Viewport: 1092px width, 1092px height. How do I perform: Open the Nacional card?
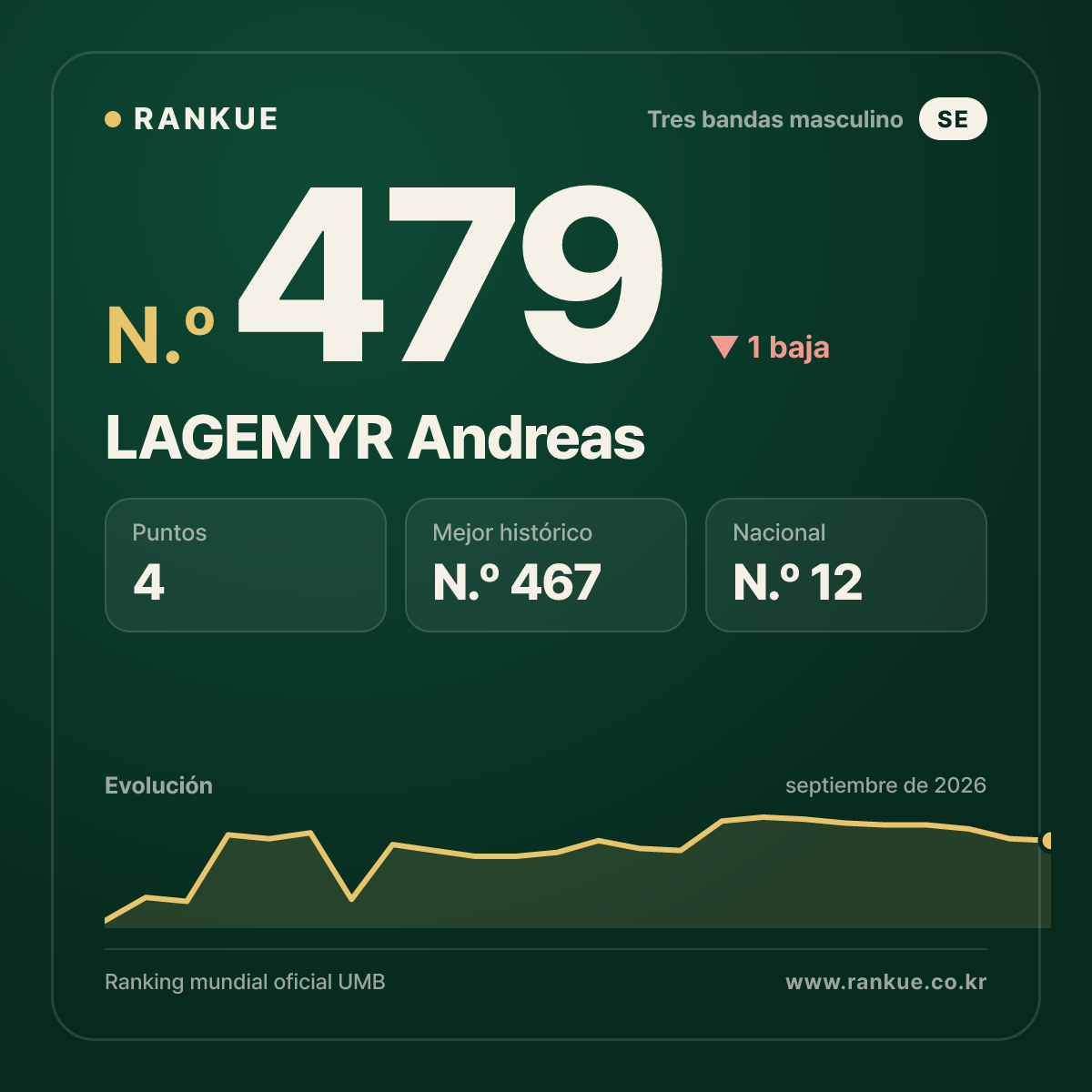tap(846, 565)
